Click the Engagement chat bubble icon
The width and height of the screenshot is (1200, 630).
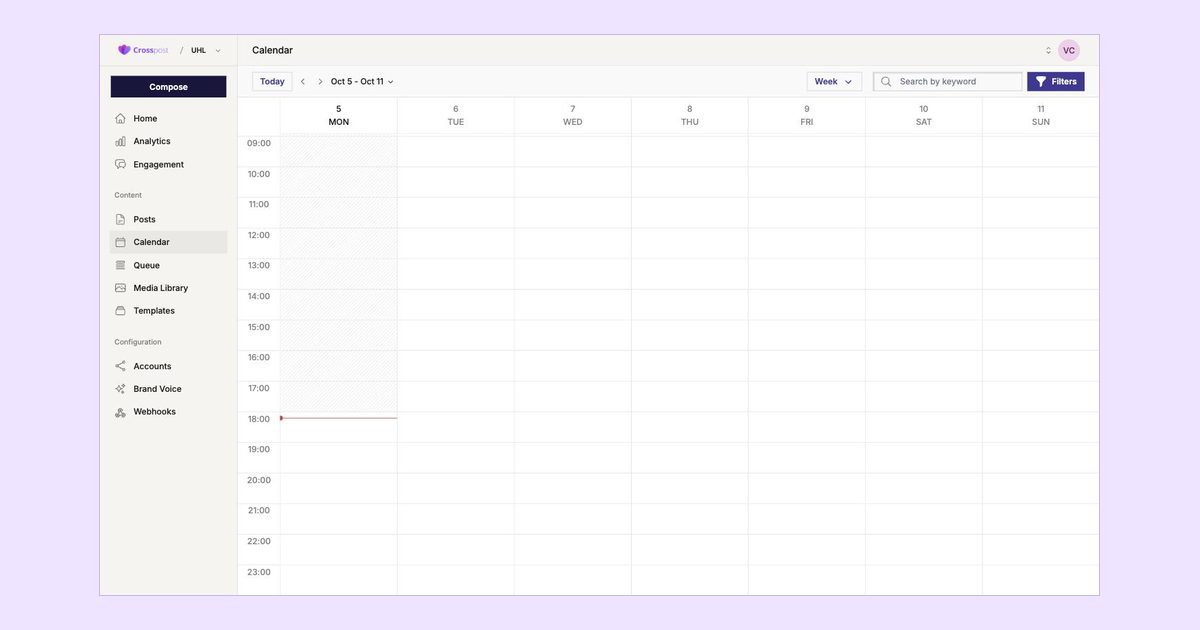point(120,164)
